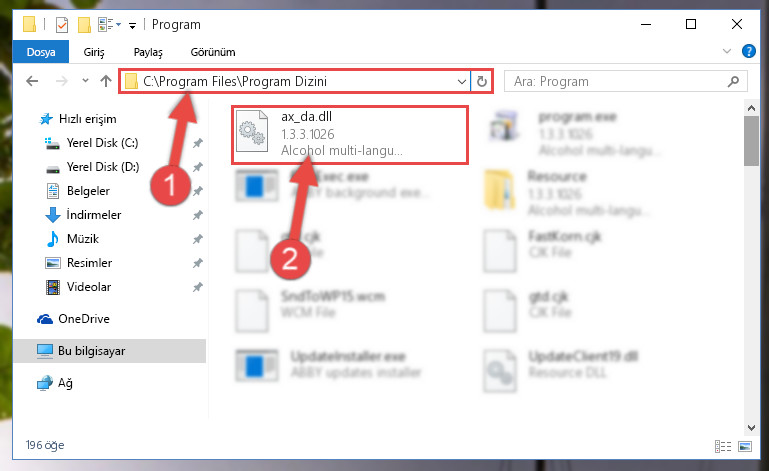Expand the ribbon with the chevron
Viewport: 769px width, 471px height.
tap(727, 51)
